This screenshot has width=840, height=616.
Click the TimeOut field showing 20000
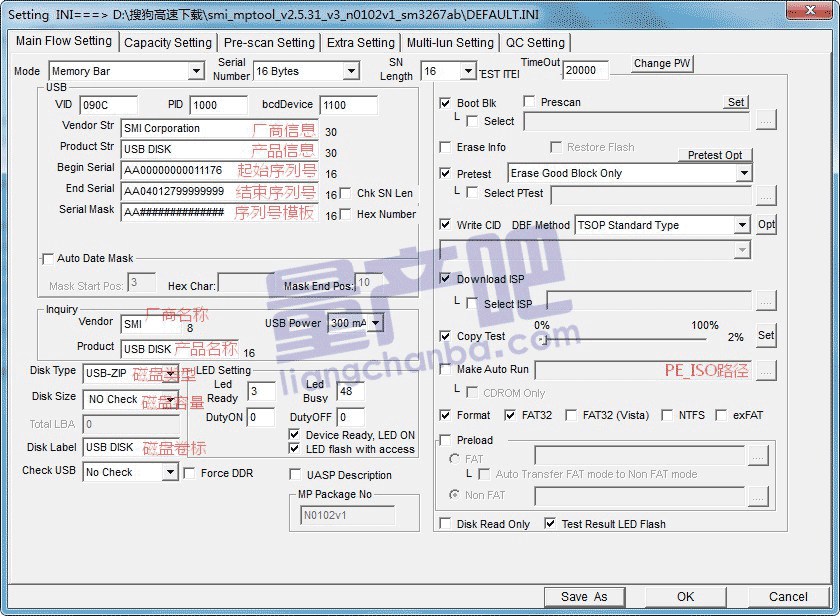pyautogui.click(x=586, y=70)
